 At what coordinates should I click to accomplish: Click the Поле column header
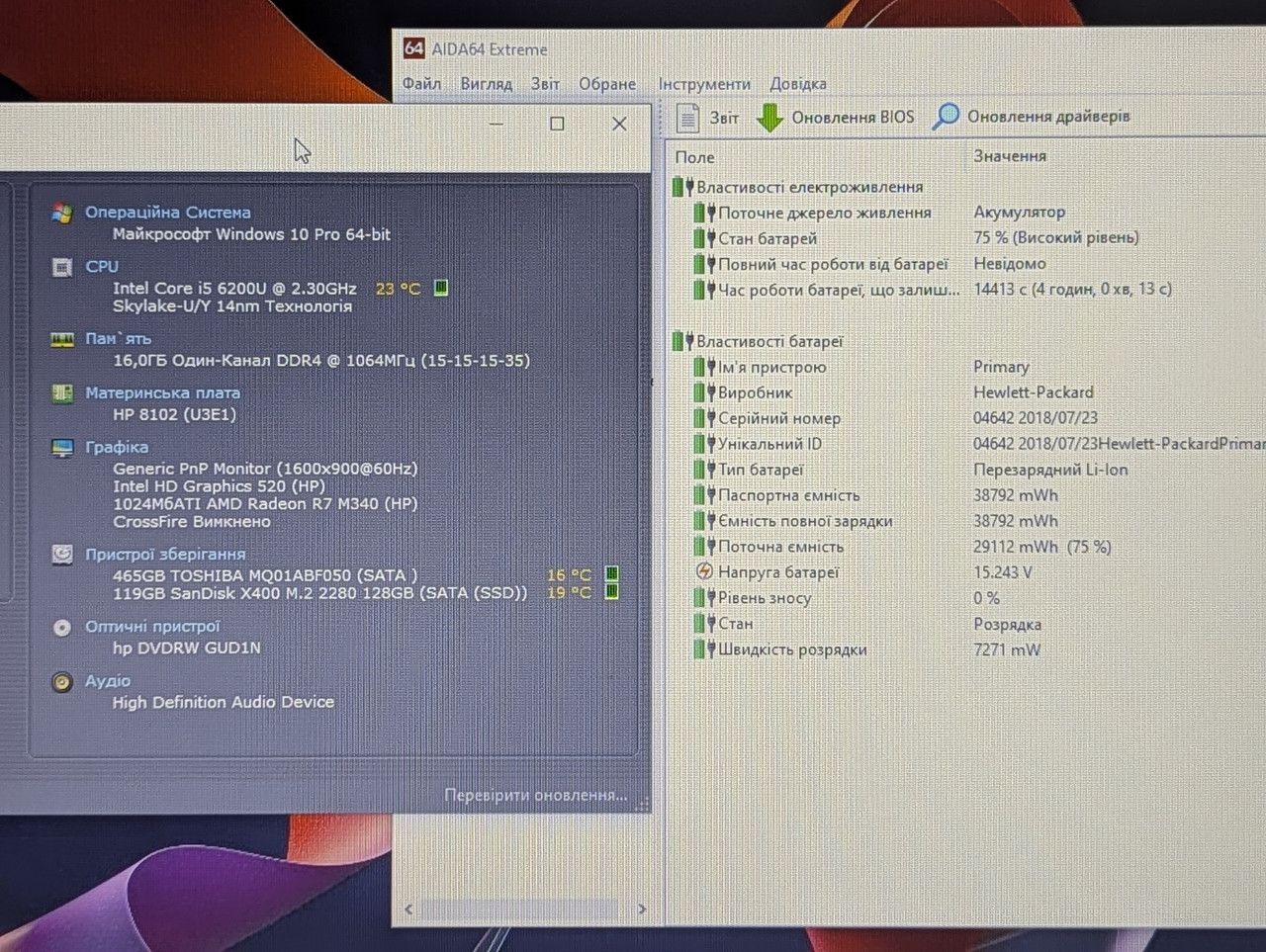coord(694,157)
